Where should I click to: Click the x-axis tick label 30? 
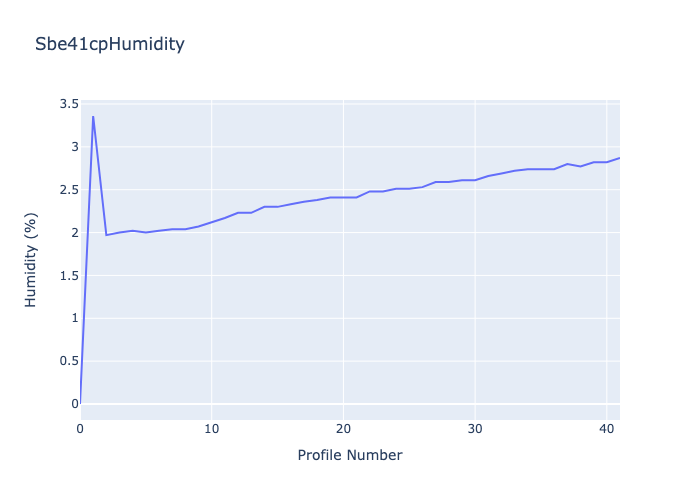[475, 429]
